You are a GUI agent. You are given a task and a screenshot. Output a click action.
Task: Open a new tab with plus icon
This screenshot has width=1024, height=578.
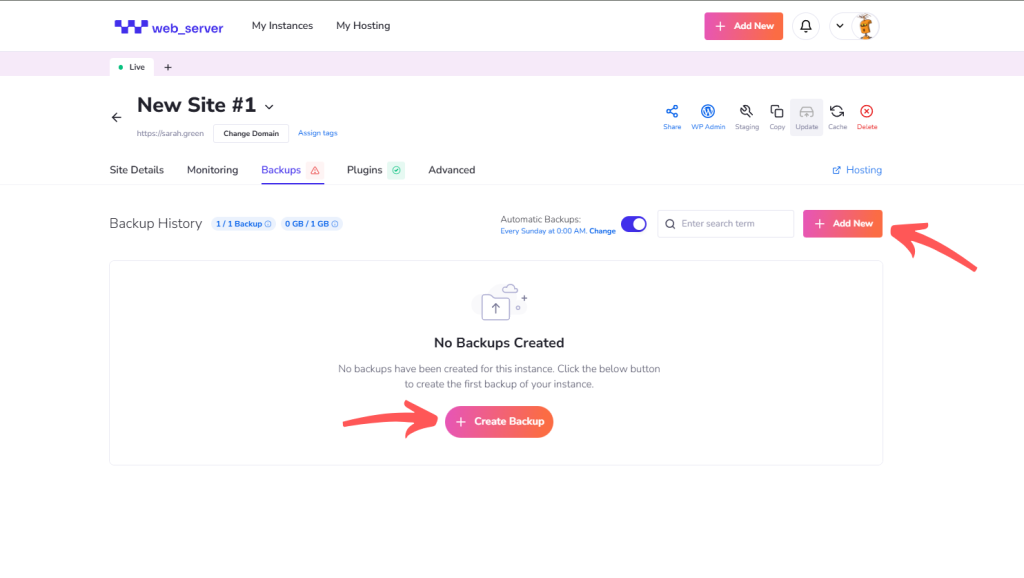tap(168, 67)
